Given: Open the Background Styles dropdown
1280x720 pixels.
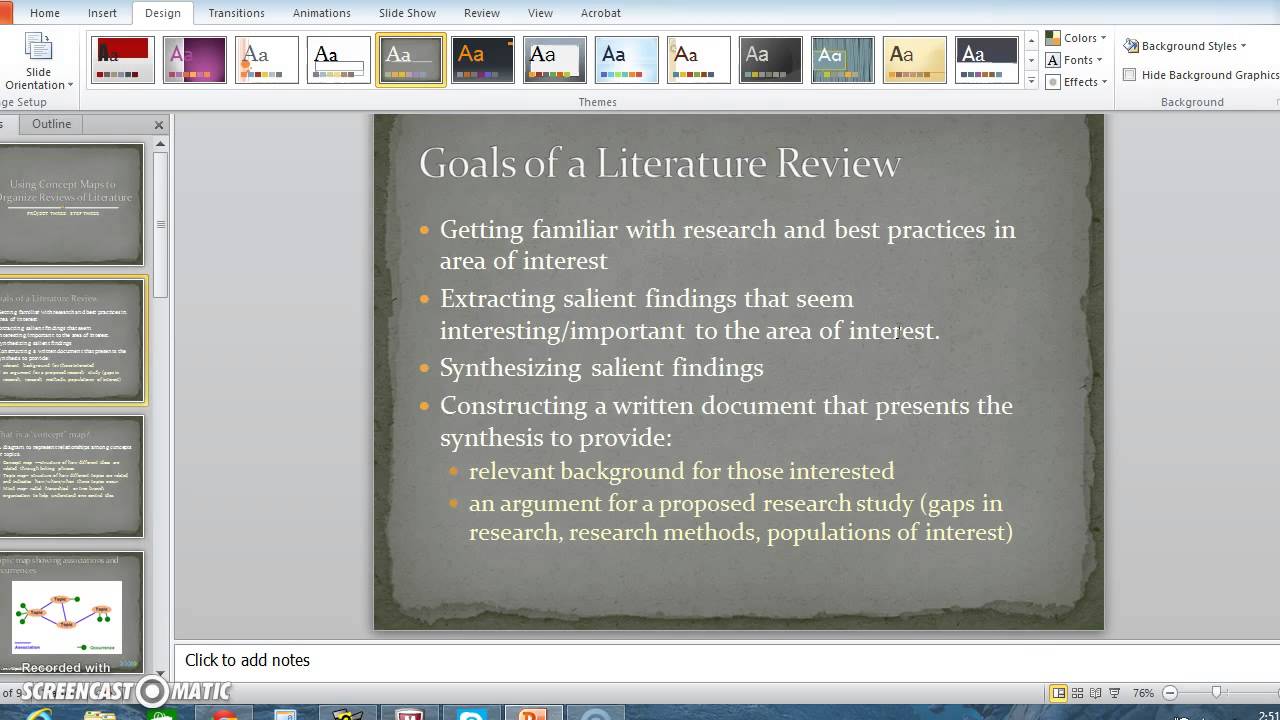Looking at the screenshot, I should coord(1186,46).
